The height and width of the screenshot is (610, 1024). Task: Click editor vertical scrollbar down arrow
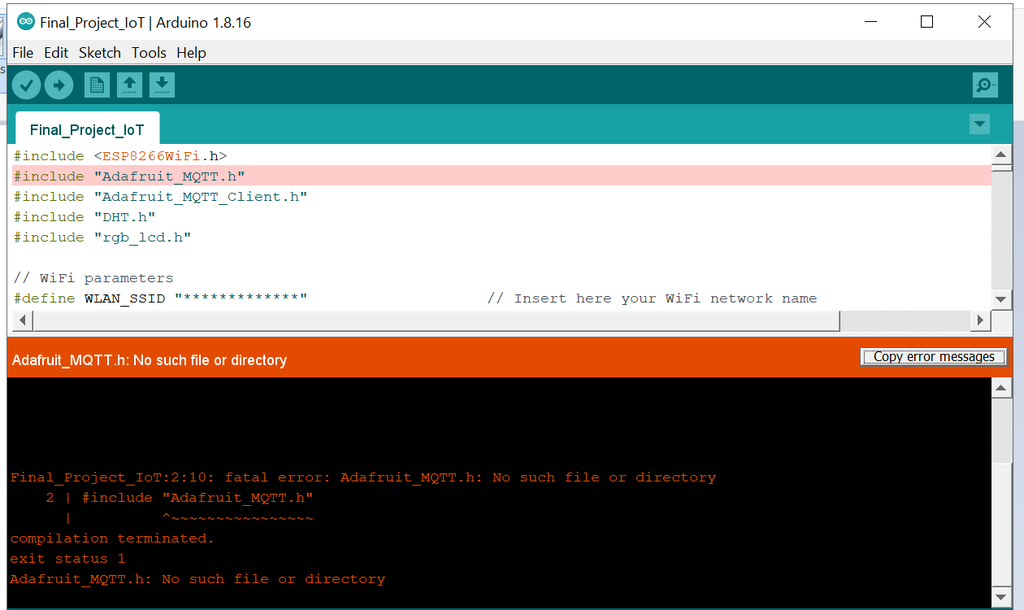(x=1001, y=299)
